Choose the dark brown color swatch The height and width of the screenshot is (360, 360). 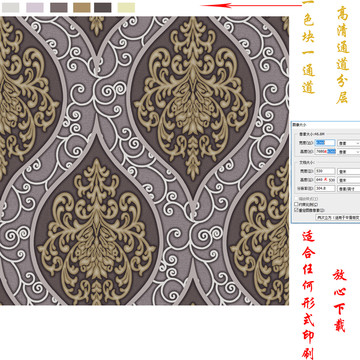pyautogui.click(x=103, y=7)
